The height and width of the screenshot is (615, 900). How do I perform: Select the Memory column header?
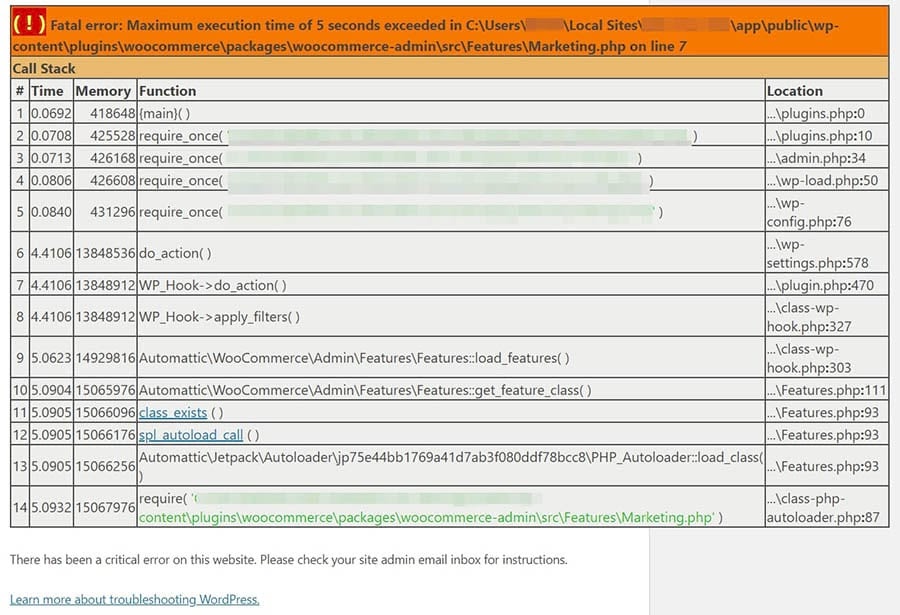[103, 90]
